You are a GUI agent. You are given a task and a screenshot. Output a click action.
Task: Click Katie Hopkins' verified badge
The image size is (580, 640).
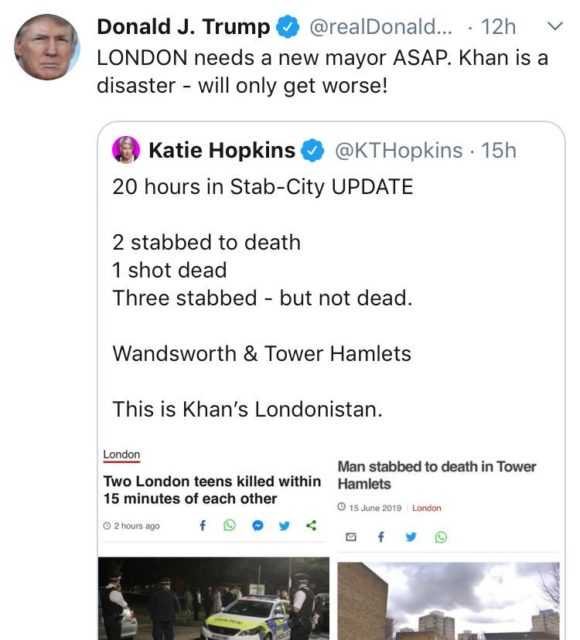click(x=312, y=150)
